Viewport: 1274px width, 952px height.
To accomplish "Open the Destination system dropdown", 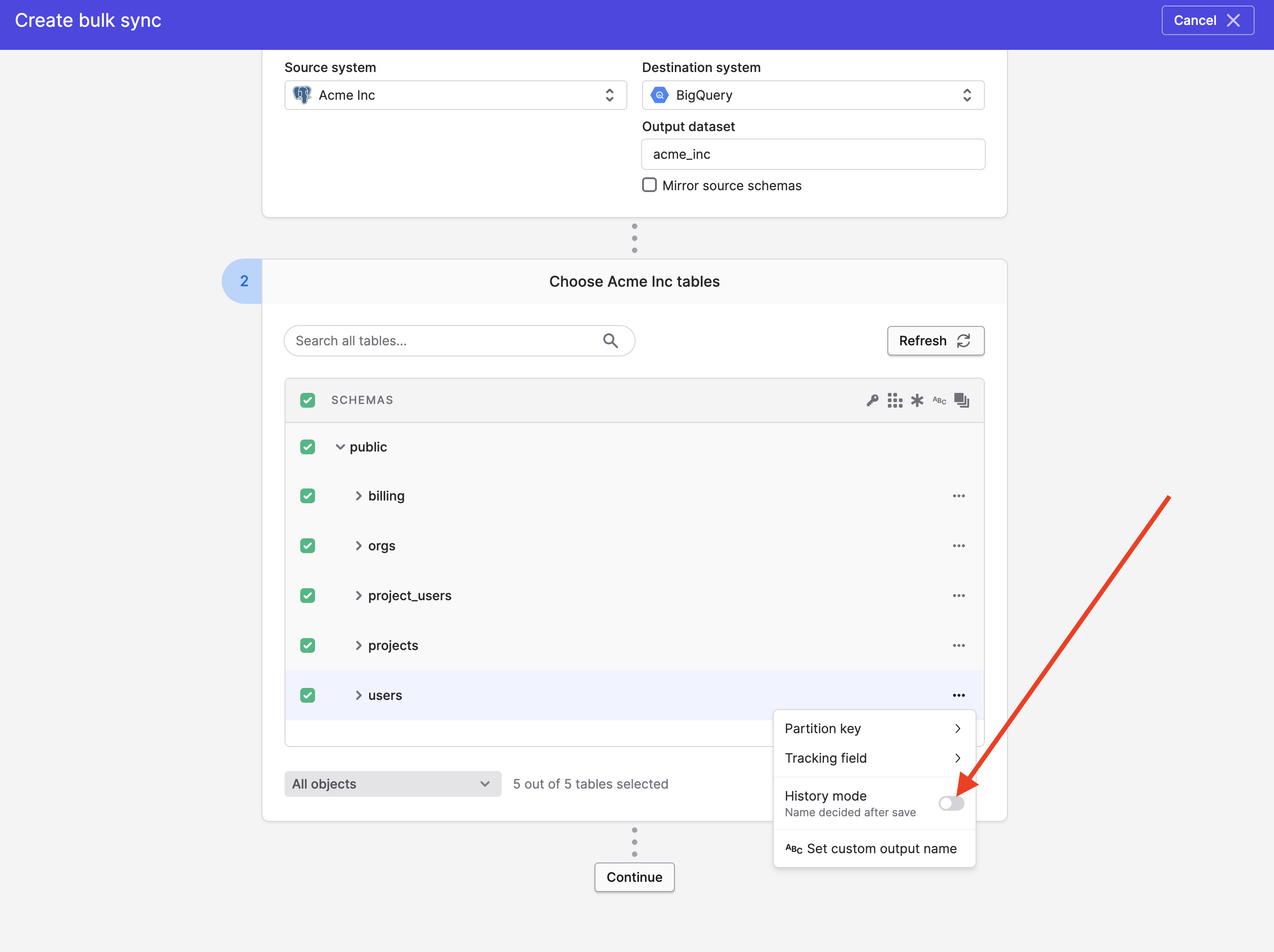I will [x=813, y=95].
